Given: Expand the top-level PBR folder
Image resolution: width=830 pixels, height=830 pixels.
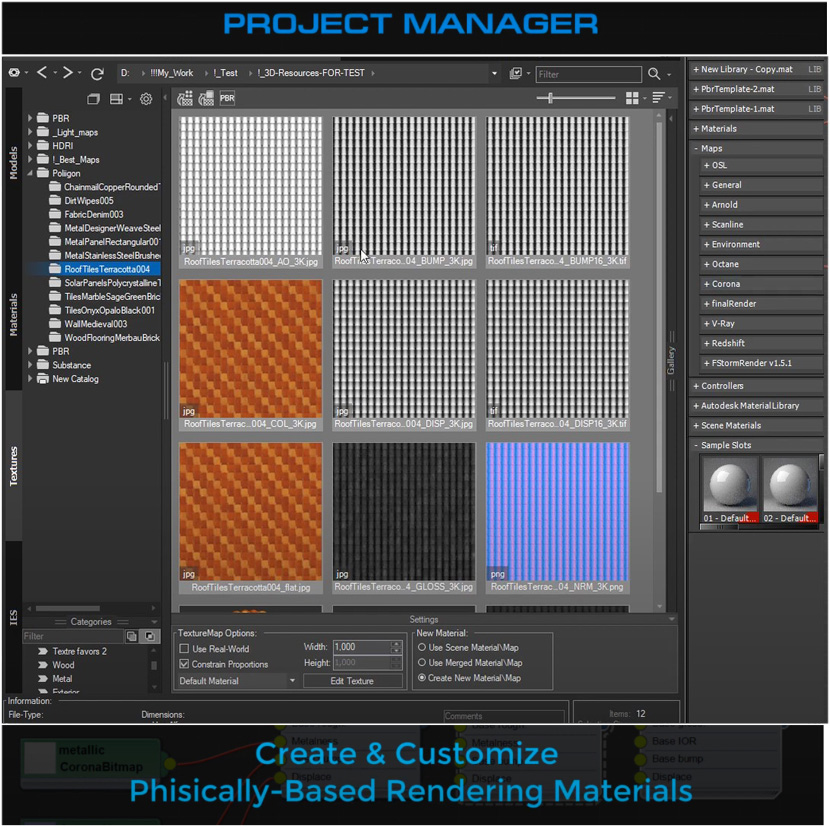Looking at the screenshot, I should [x=30, y=118].
